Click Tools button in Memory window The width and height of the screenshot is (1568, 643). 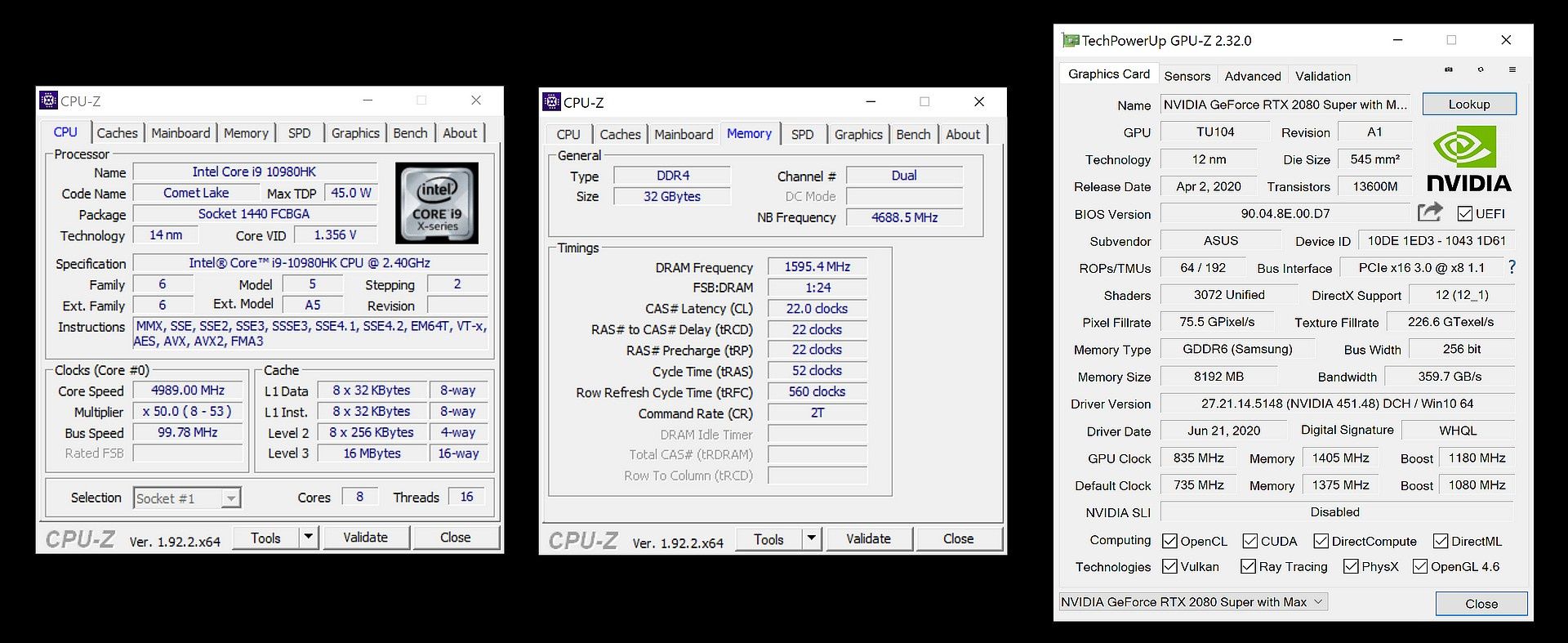[x=769, y=538]
